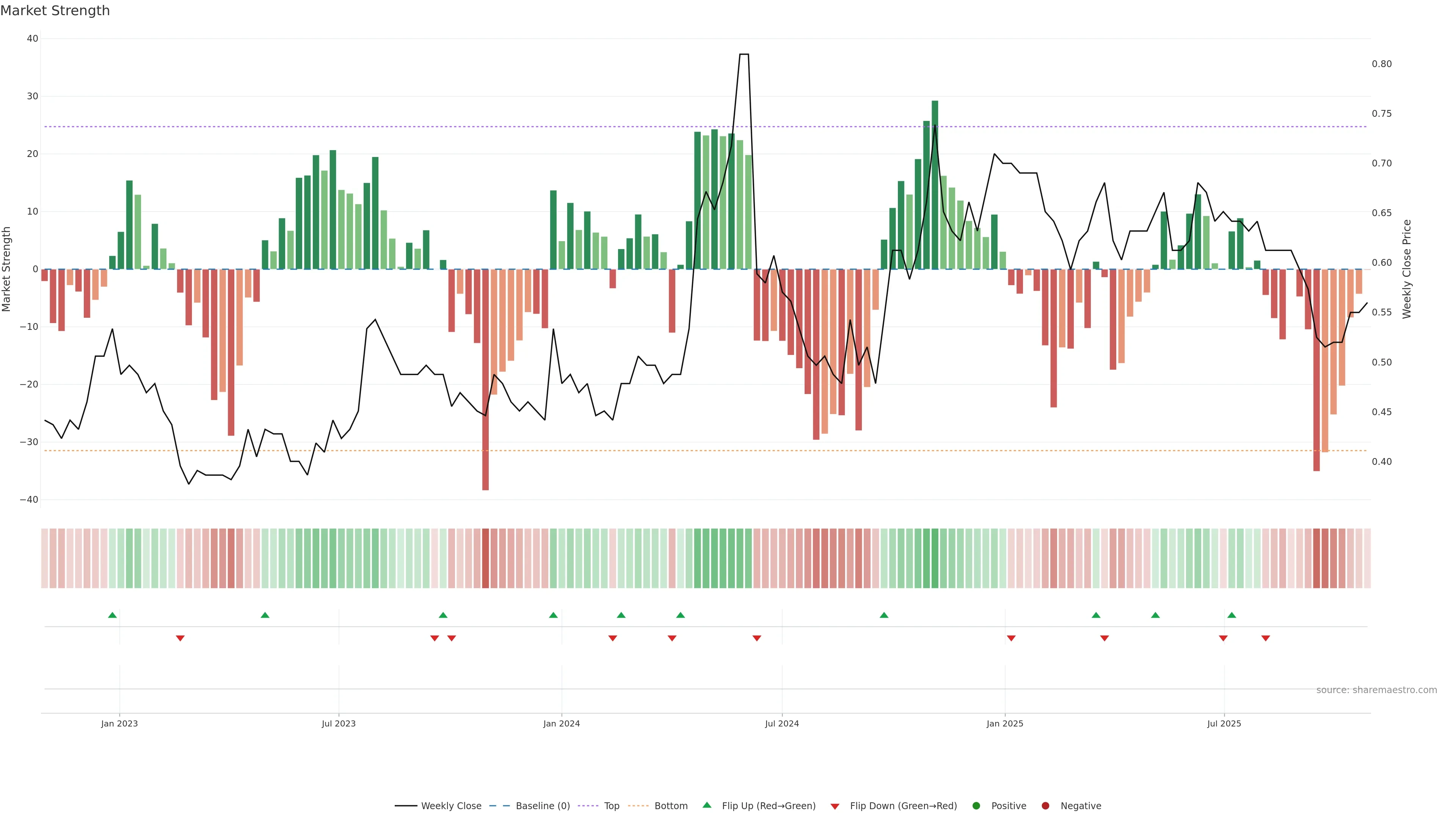Click the Flip Up green triangle legend icon
This screenshot has height=819, width=1456.
(706, 805)
